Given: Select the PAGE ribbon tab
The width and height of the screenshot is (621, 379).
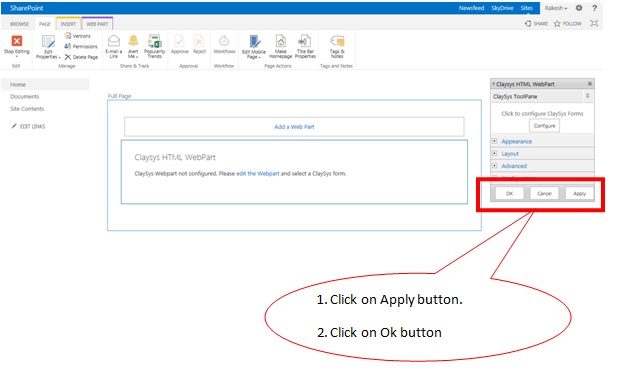Looking at the screenshot, I should click(45, 24).
